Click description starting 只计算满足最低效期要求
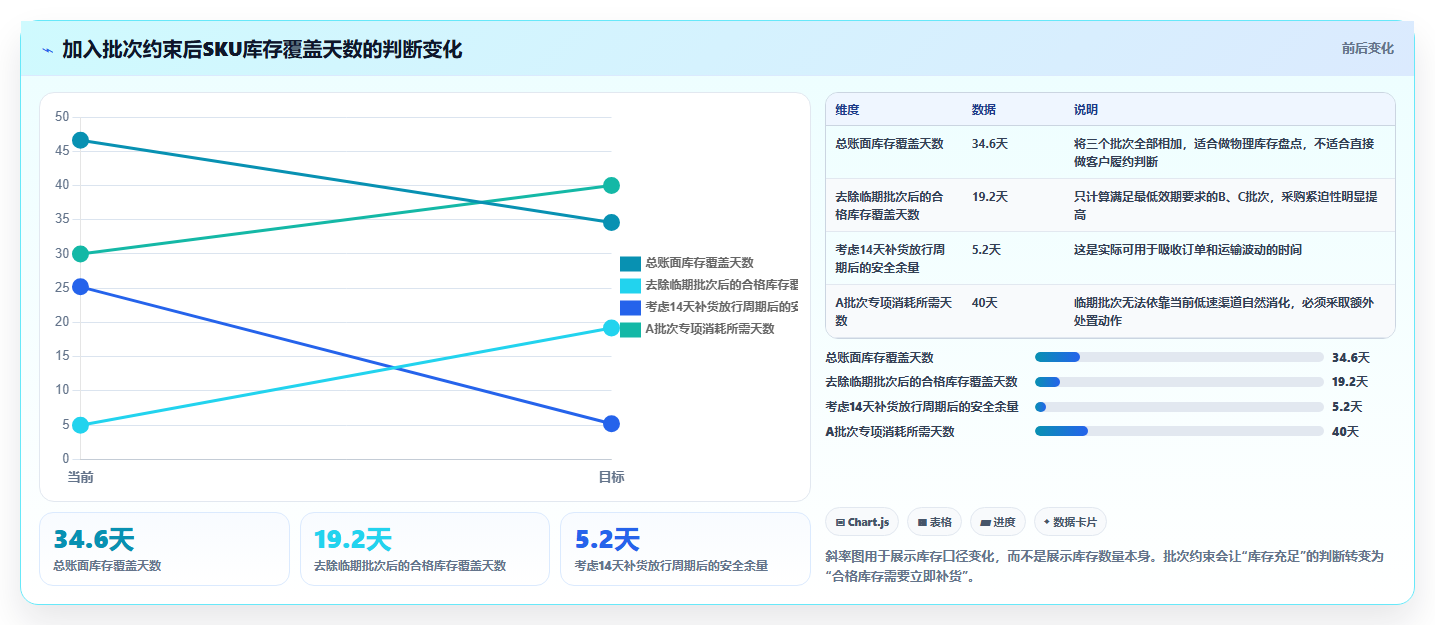 (x=1226, y=206)
